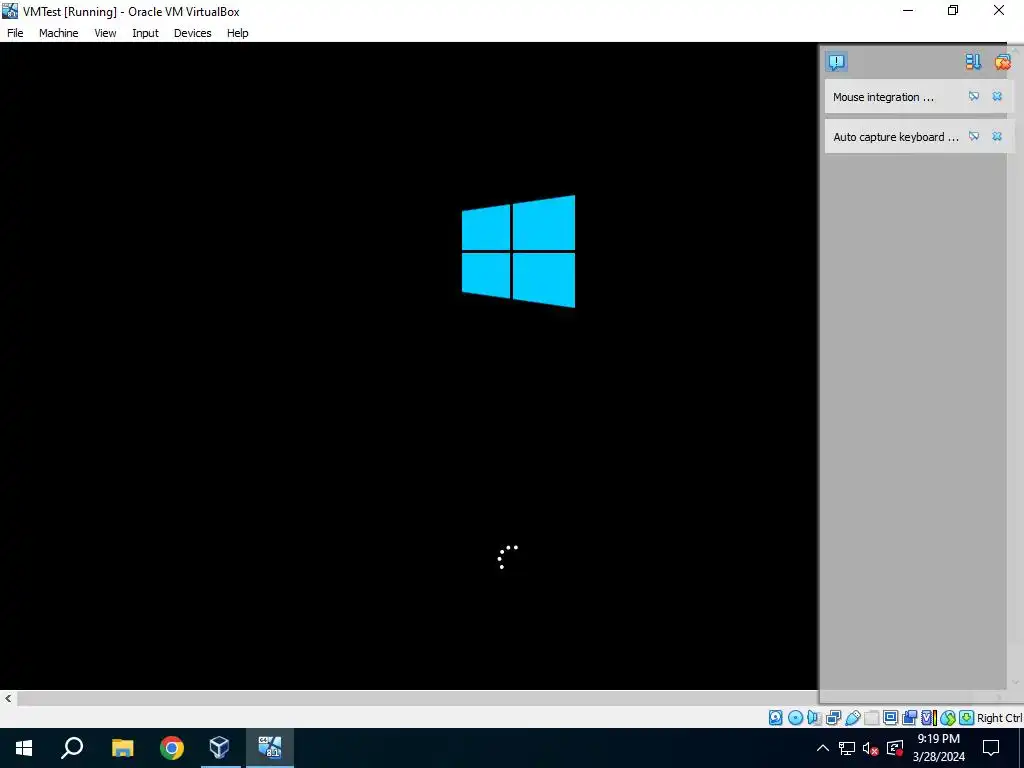Open the Mouse integration notification text

(x=883, y=97)
